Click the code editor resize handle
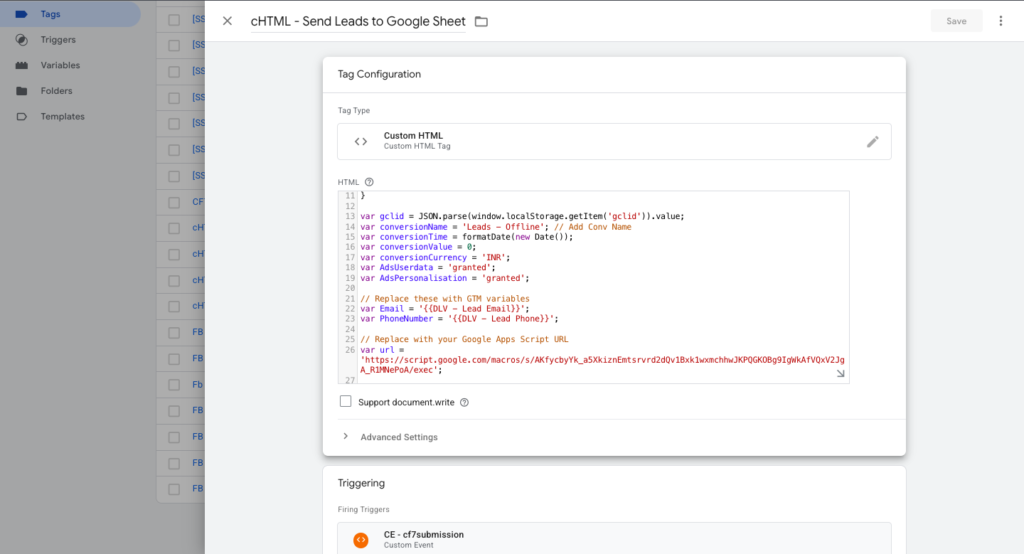This screenshot has width=1024, height=554. [840, 374]
